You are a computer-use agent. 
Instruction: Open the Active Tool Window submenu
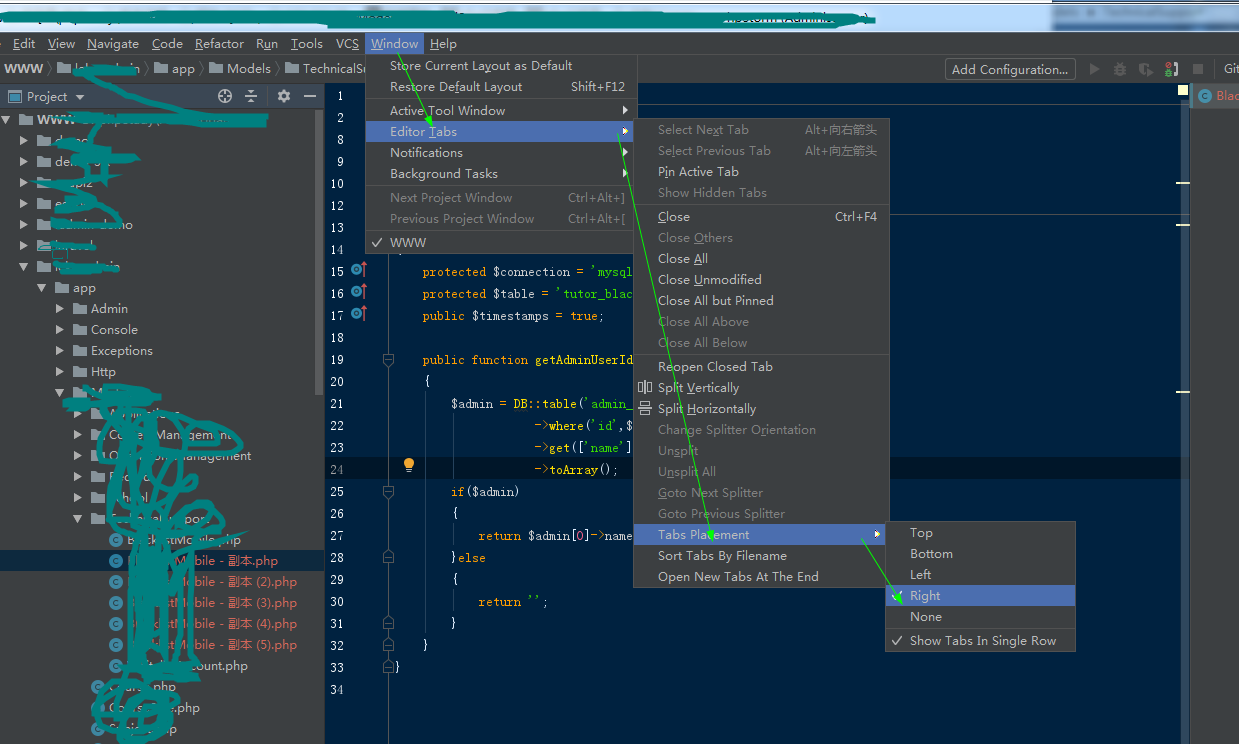point(500,111)
